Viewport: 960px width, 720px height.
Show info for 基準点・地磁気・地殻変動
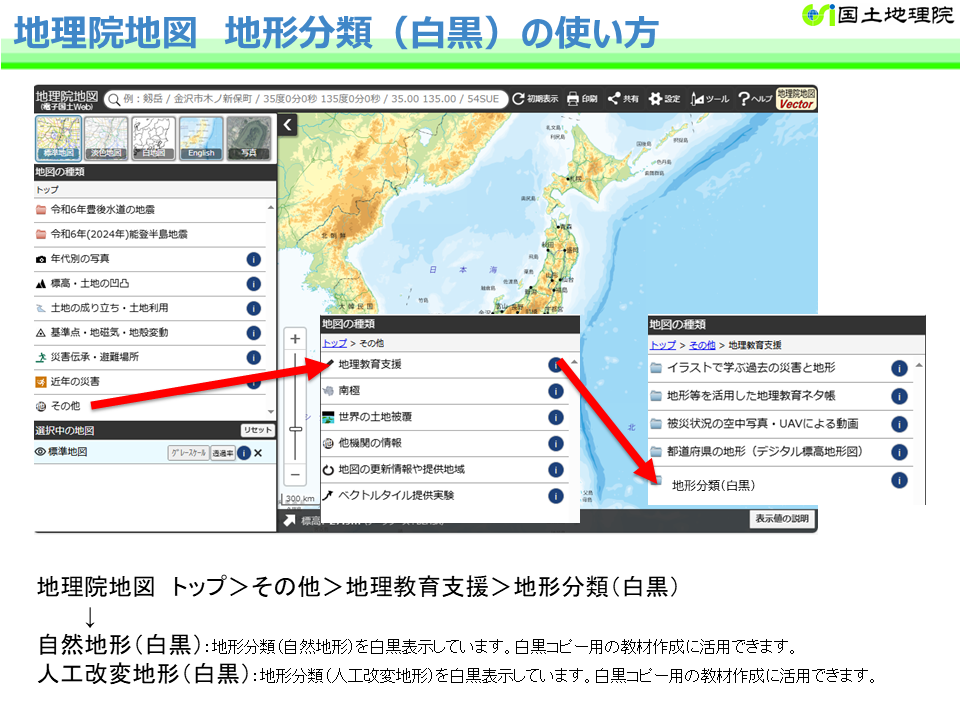point(253,332)
